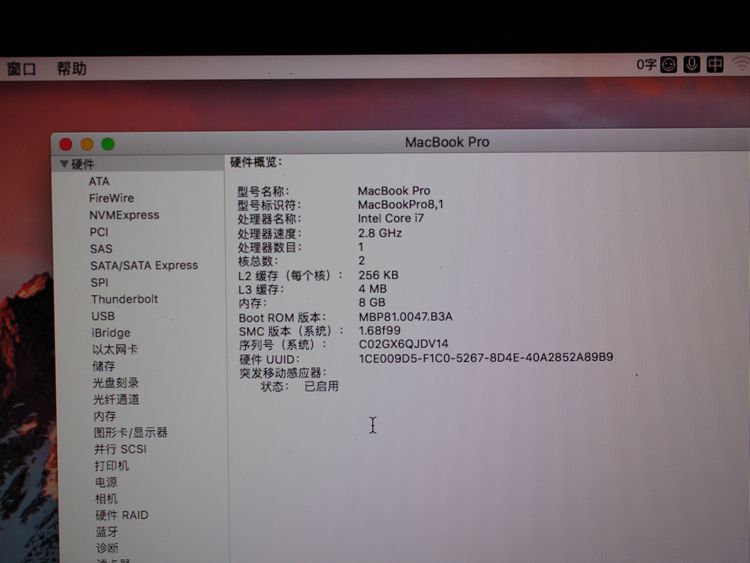Select 并行 SCSI in the sidebar

120,449
